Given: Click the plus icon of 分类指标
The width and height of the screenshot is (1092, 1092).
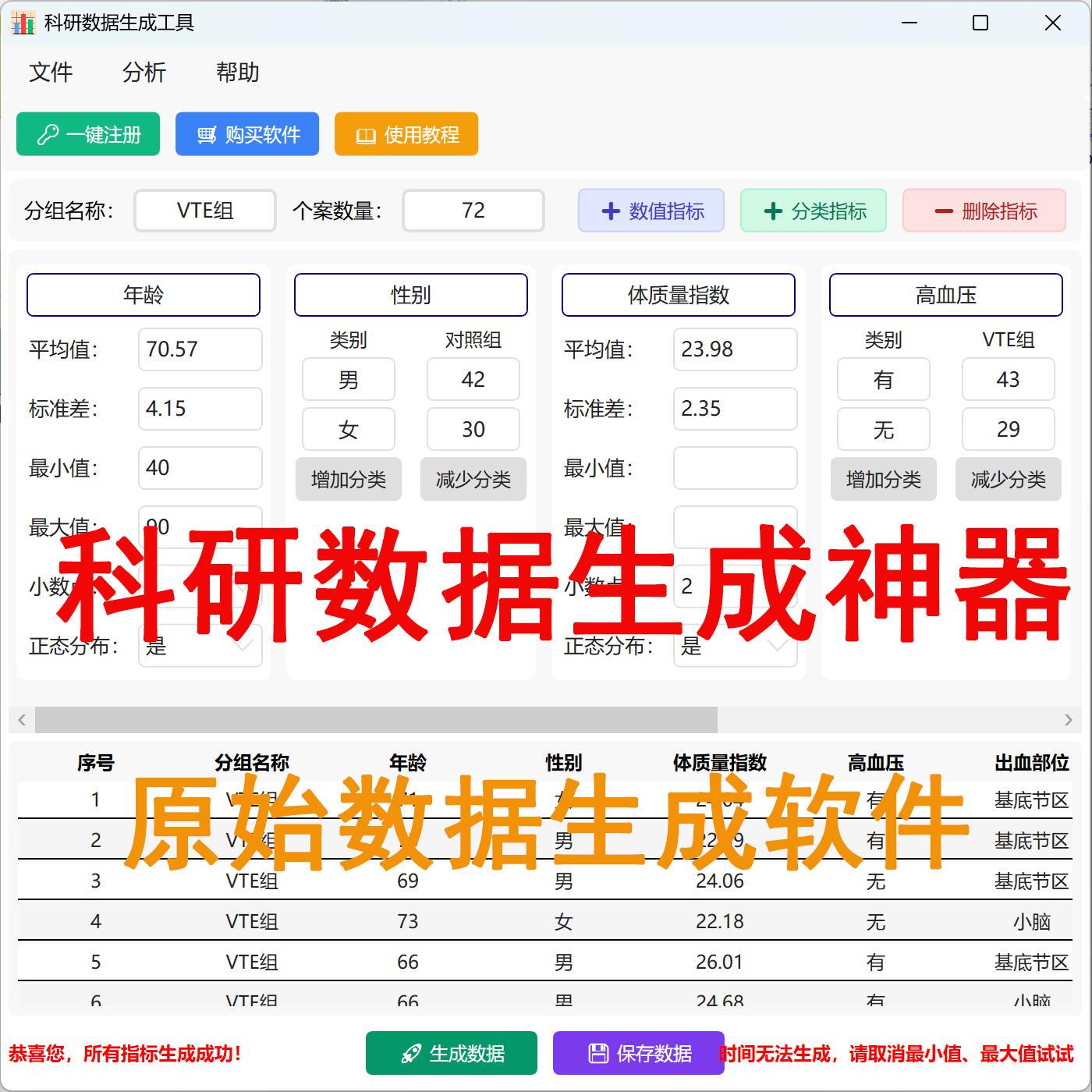Looking at the screenshot, I should click(x=773, y=211).
